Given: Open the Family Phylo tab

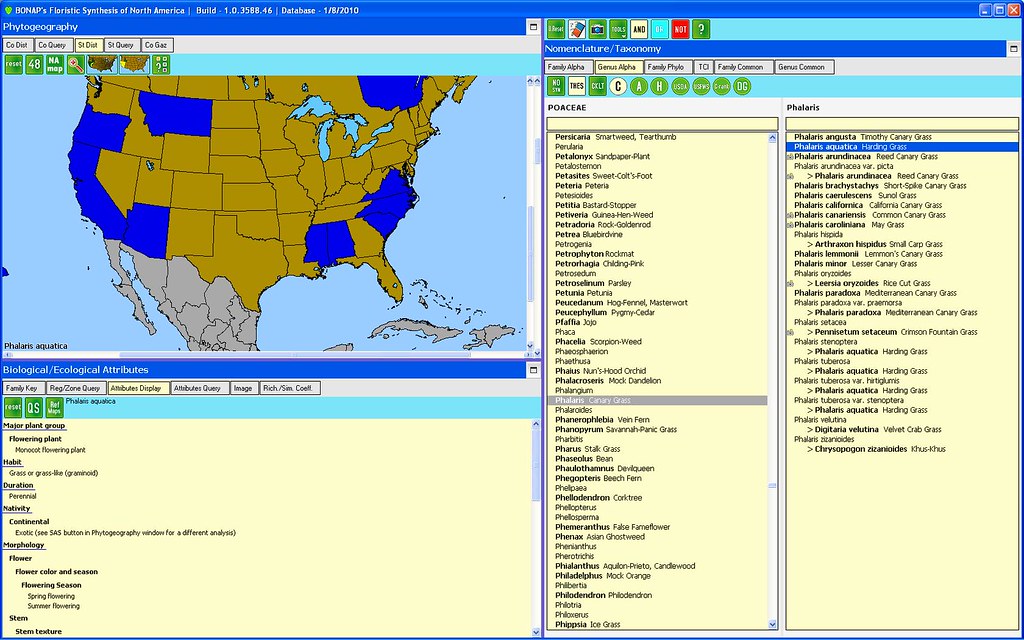Looking at the screenshot, I should pos(665,67).
